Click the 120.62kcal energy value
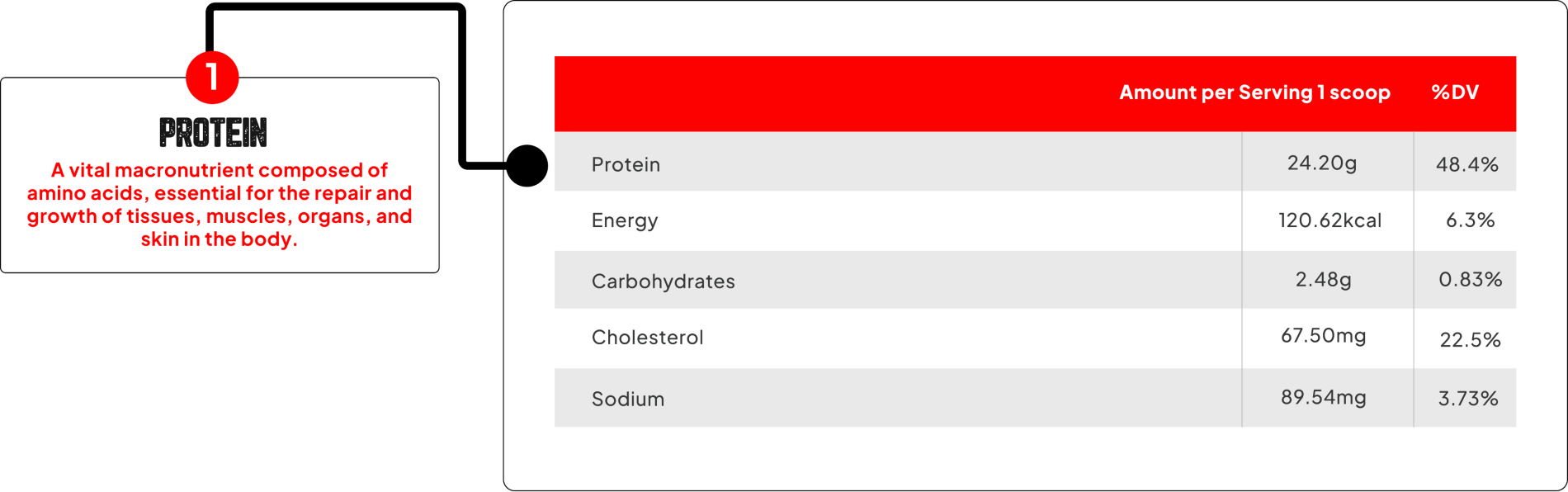Viewport: 1568px width, 492px height. coord(1329,220)
